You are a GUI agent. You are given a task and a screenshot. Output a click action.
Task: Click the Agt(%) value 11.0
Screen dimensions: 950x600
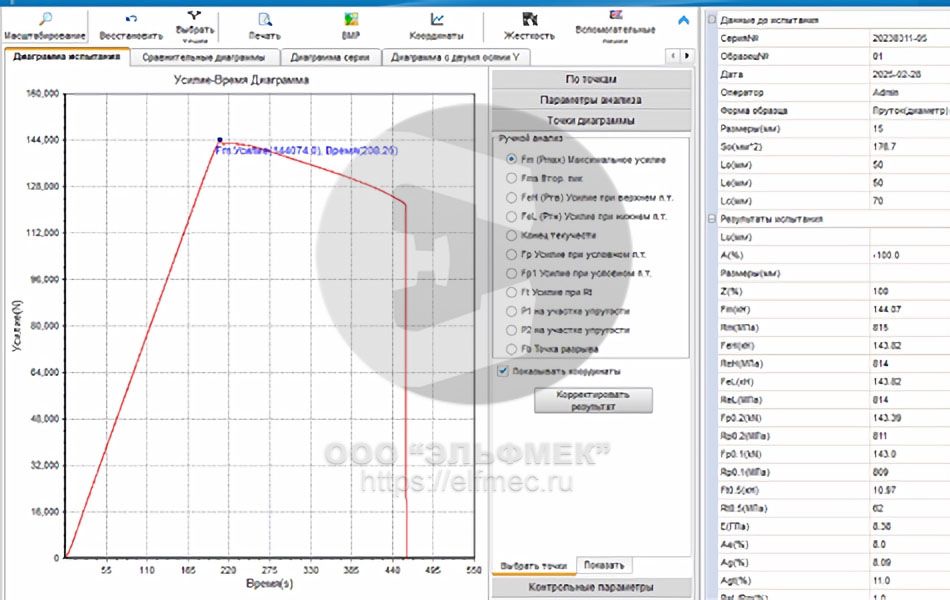[882, 581]
